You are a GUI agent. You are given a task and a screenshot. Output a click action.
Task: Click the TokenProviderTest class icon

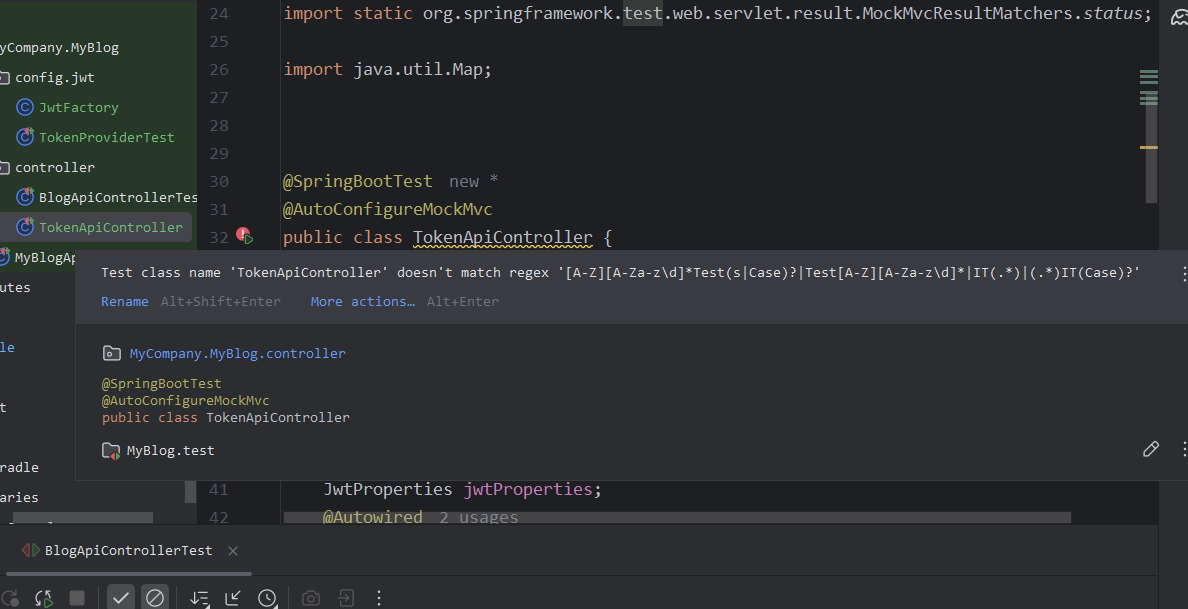pyautogui.click(x=25, y=137)
